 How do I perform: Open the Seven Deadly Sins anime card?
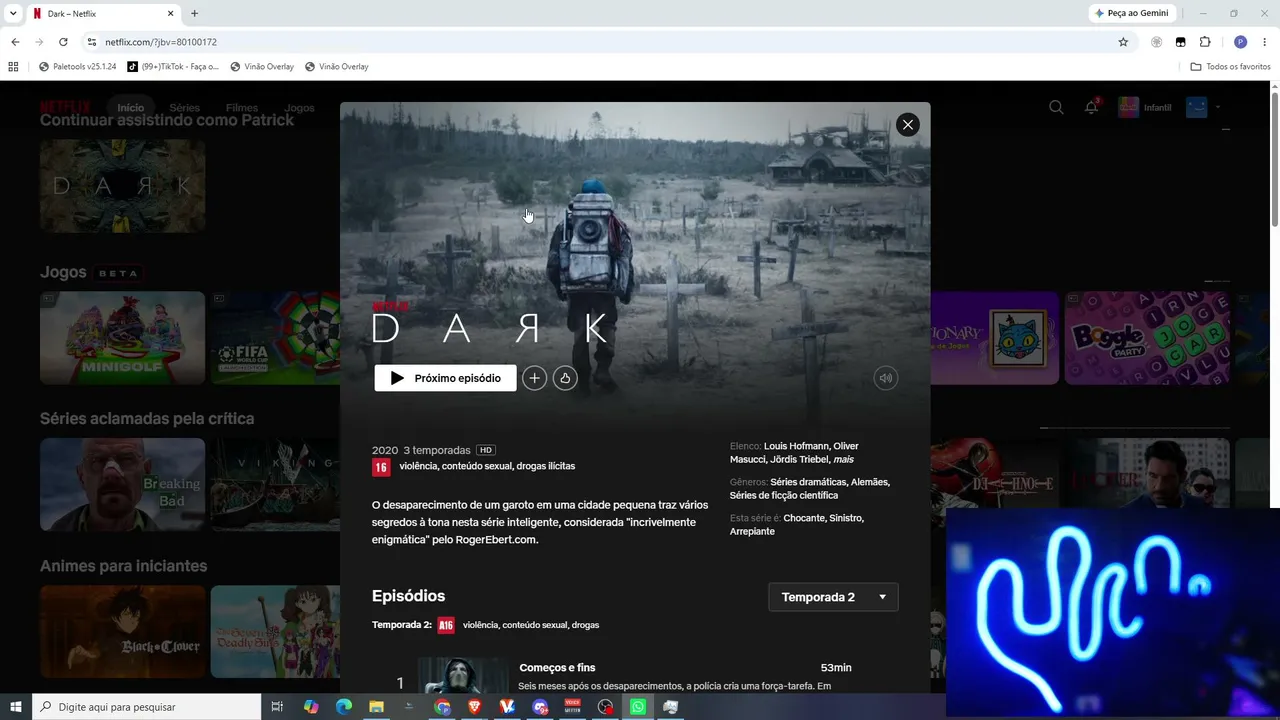[275, 632]
